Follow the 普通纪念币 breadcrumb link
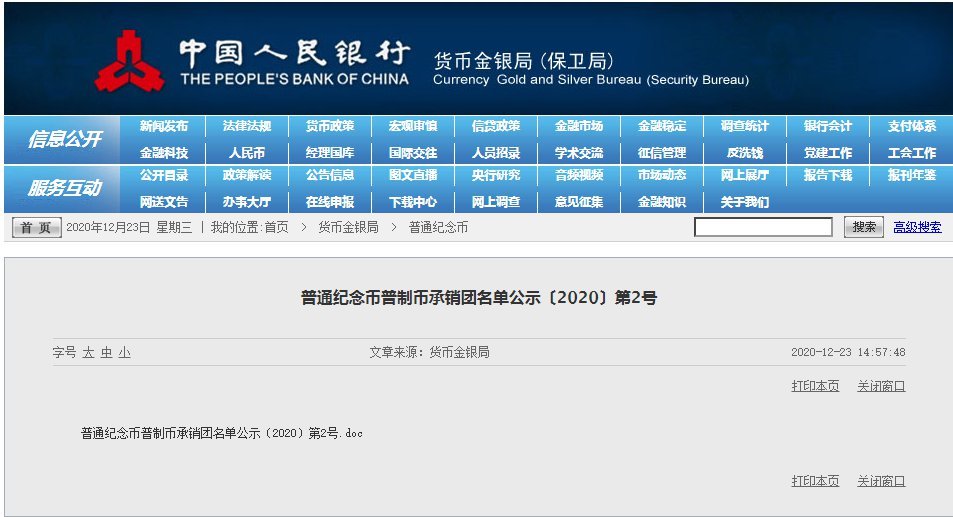This screenshot has width=953, height=517. tap(438, 227)
